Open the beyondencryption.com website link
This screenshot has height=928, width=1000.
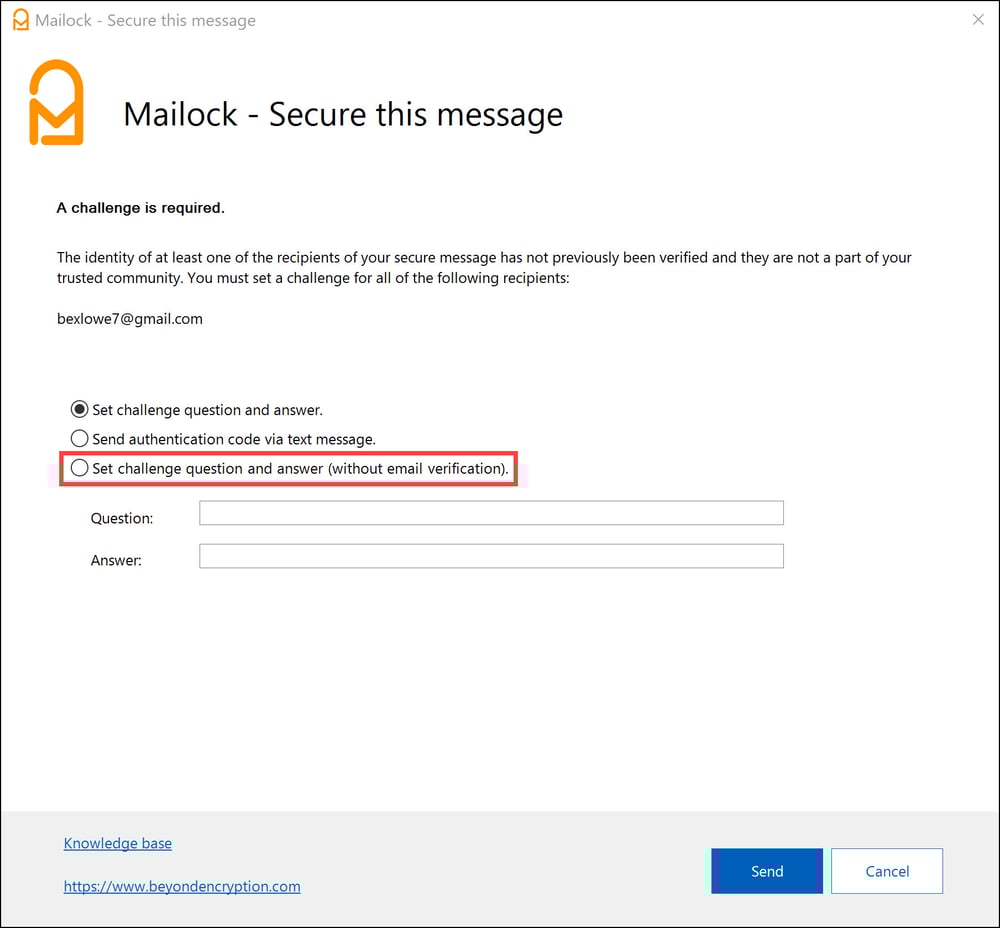[x=182, y=886]
